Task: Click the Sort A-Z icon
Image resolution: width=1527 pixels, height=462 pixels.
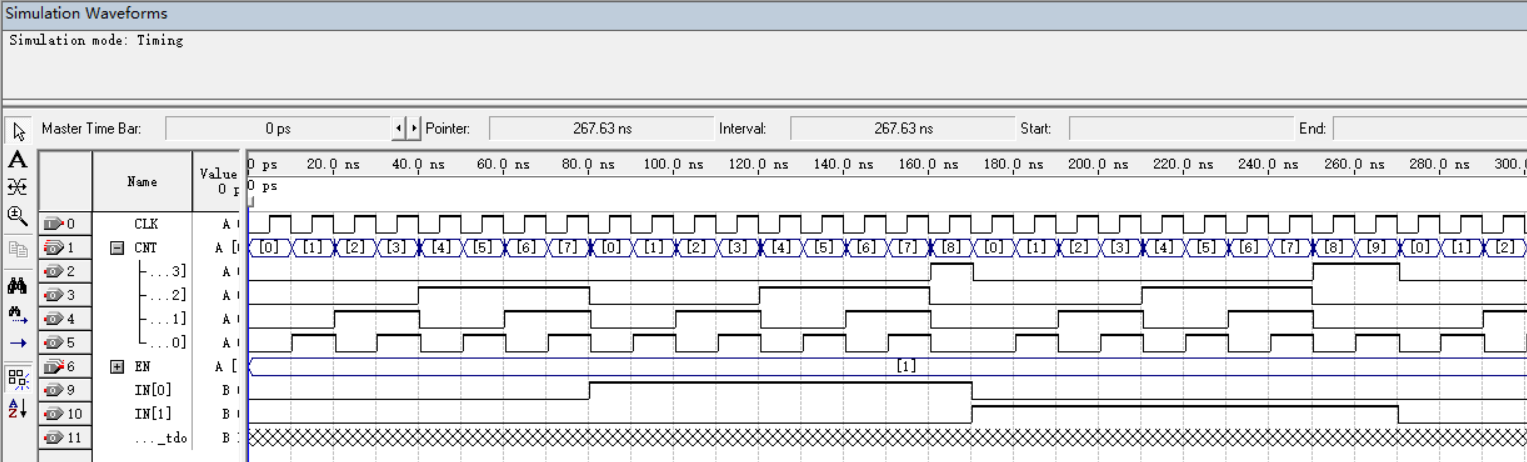Action: [17, 408]
